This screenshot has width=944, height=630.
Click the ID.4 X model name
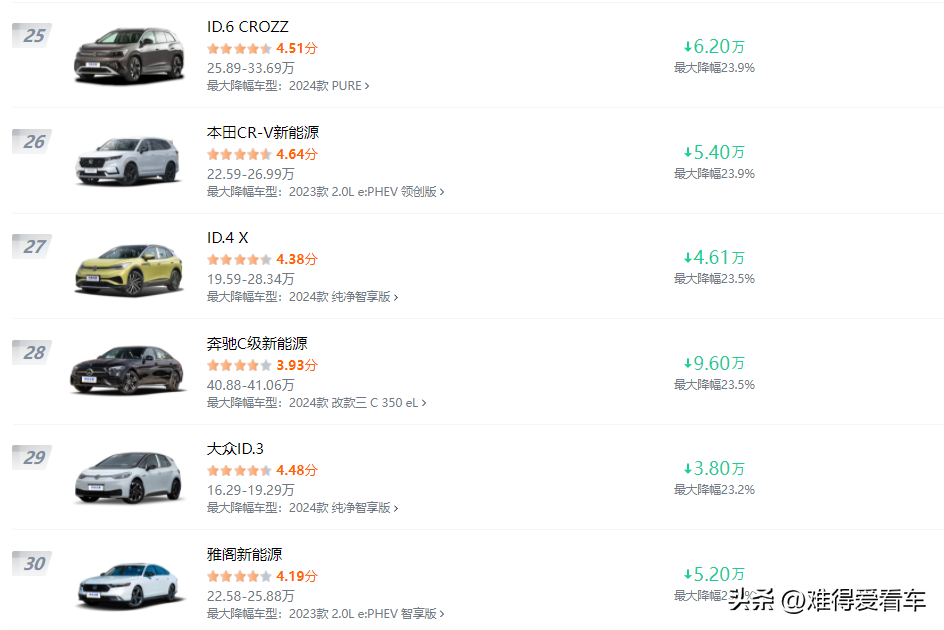(x=228, y=238)
